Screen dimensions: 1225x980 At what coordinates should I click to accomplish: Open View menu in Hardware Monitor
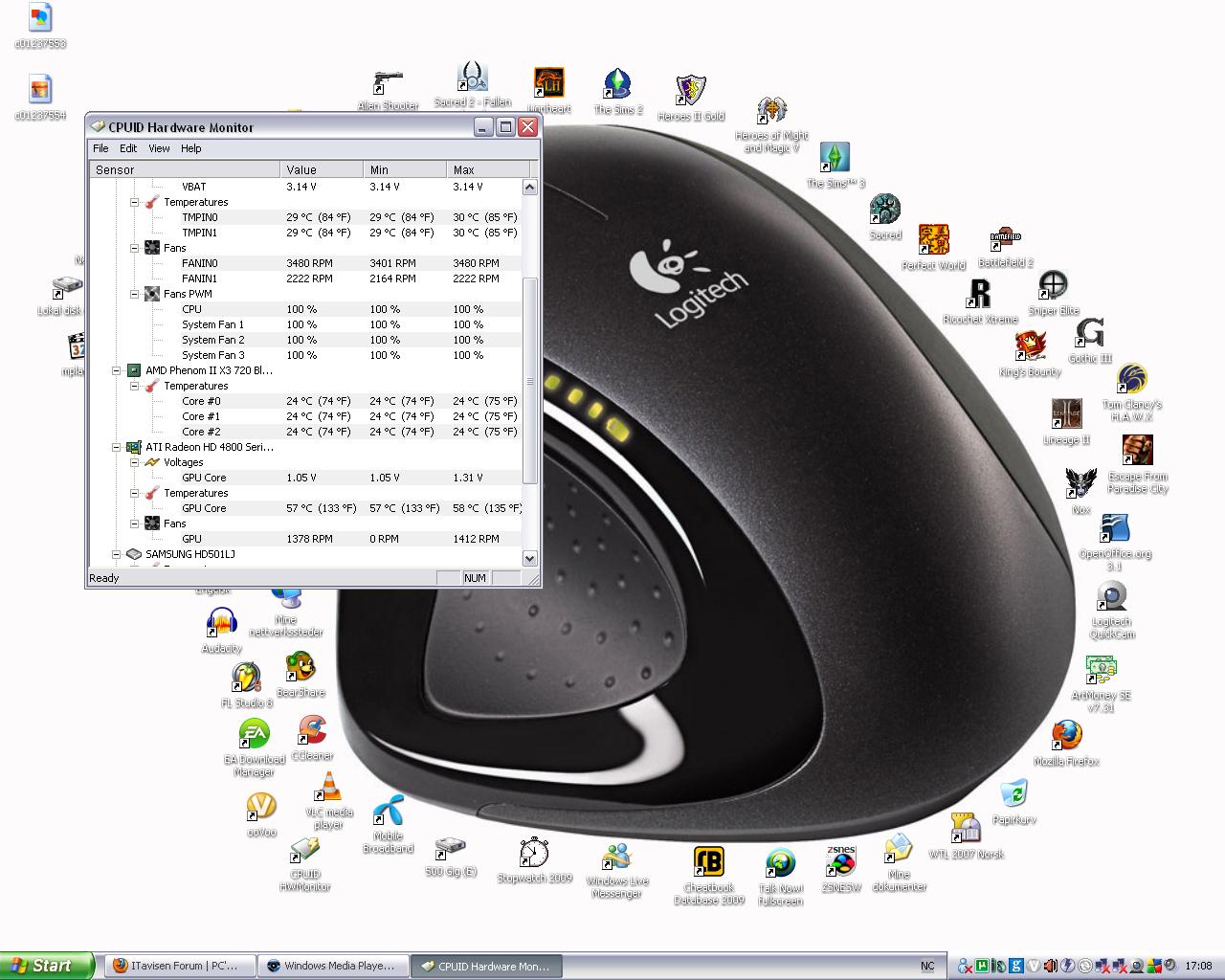[x=159, y=148]
